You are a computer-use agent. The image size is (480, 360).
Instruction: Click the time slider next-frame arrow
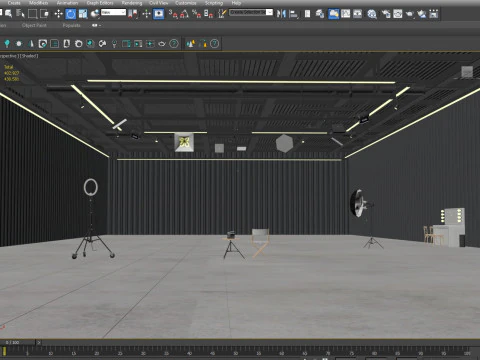pyautogui.click(x=39, y=342)
